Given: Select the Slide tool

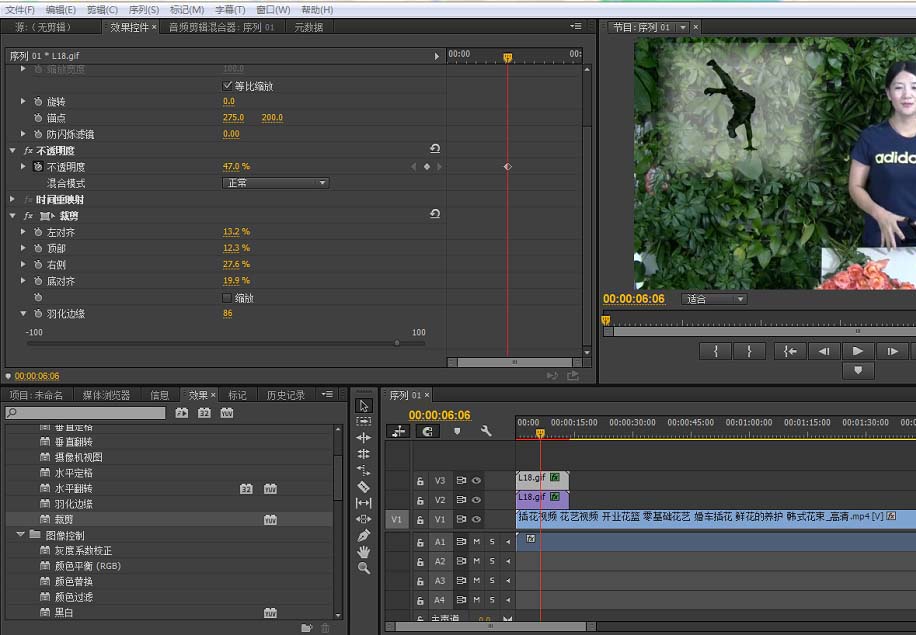Looking at the screenshot, I should tap(363, 519).
